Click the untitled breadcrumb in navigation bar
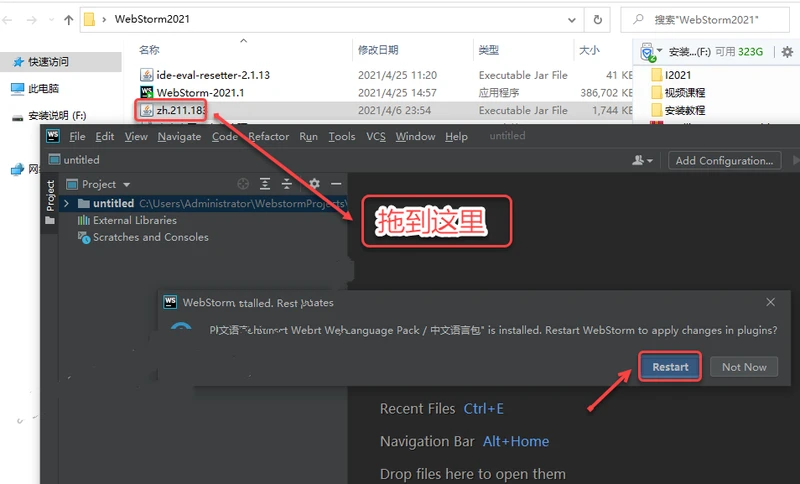800x484 pixels. [x=74, y=160]
